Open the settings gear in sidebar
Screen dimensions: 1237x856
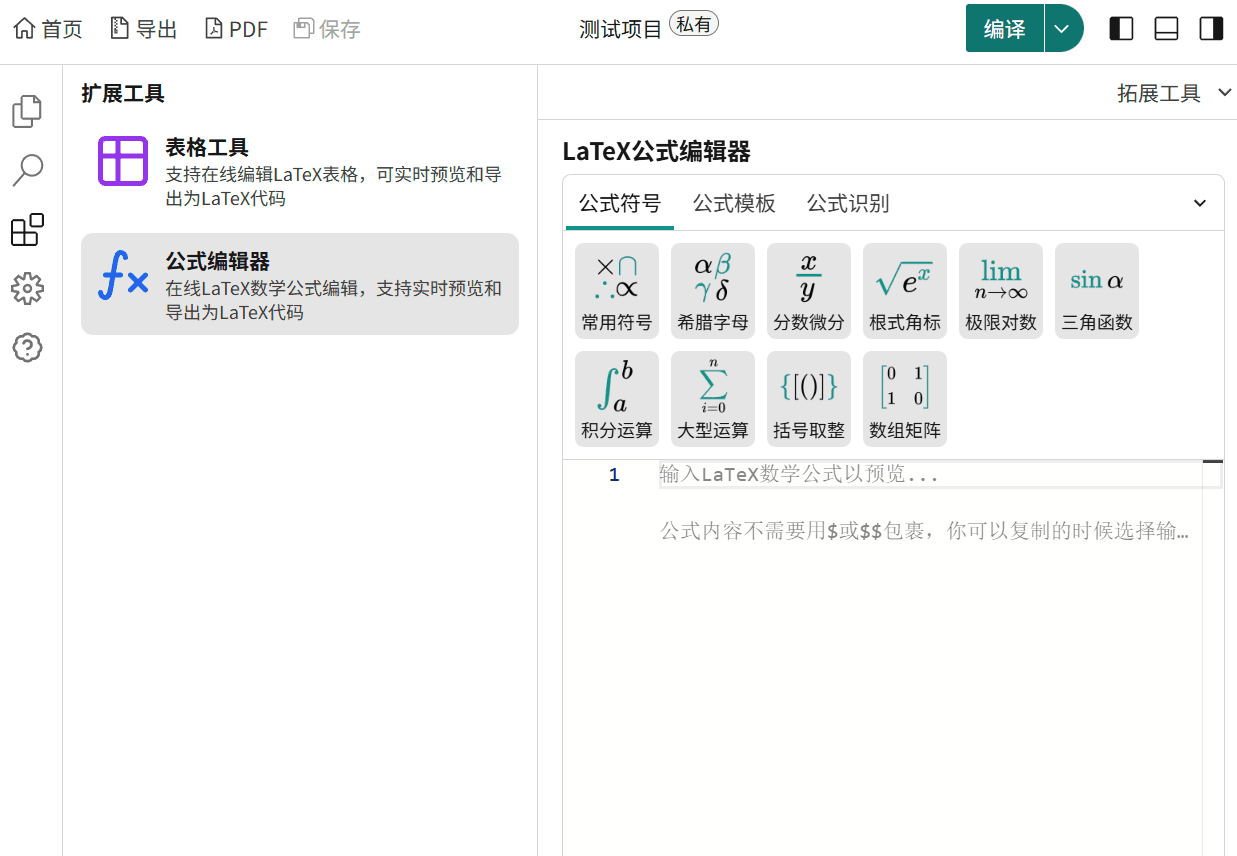(27, 289)
